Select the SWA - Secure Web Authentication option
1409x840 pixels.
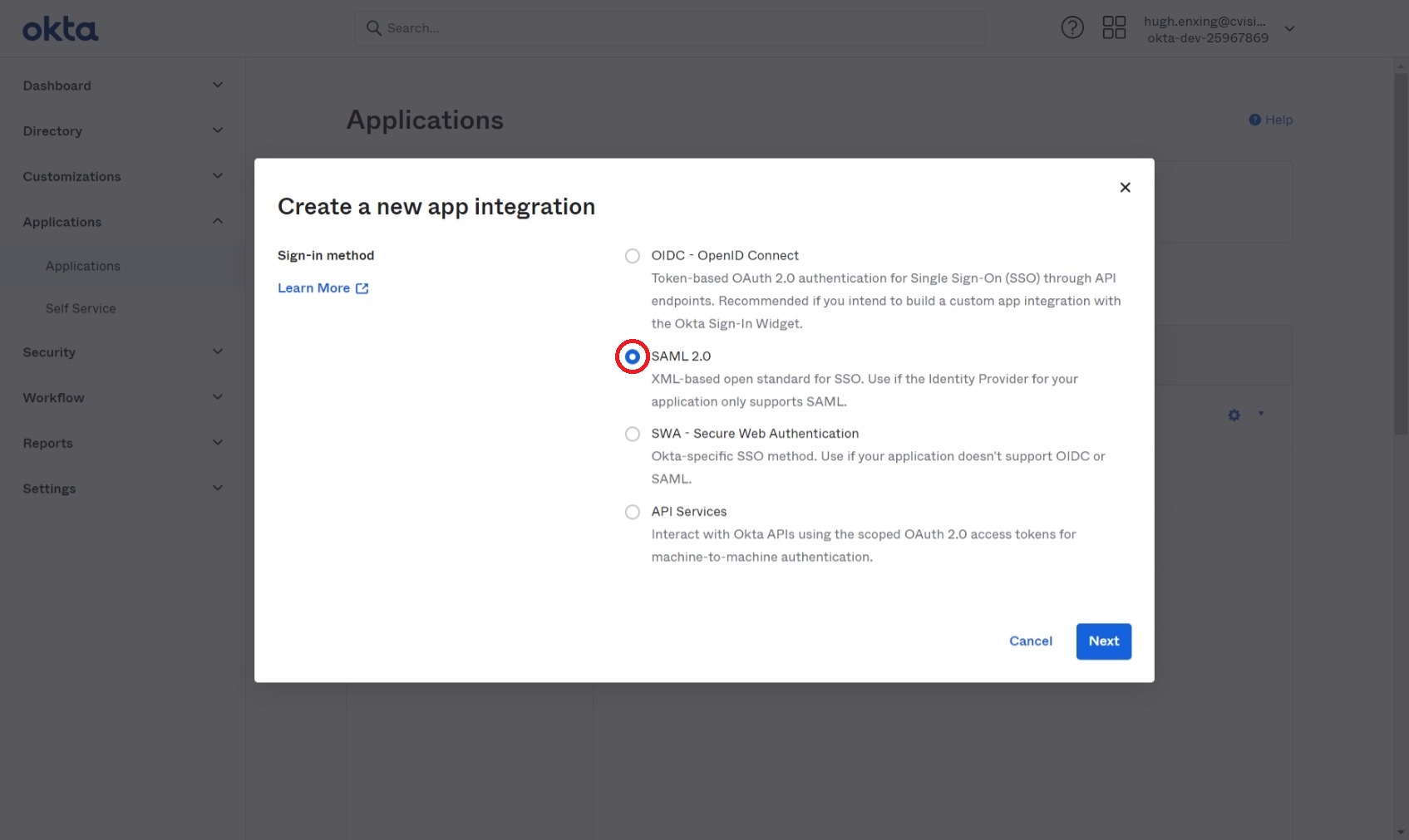coord(633,434)
